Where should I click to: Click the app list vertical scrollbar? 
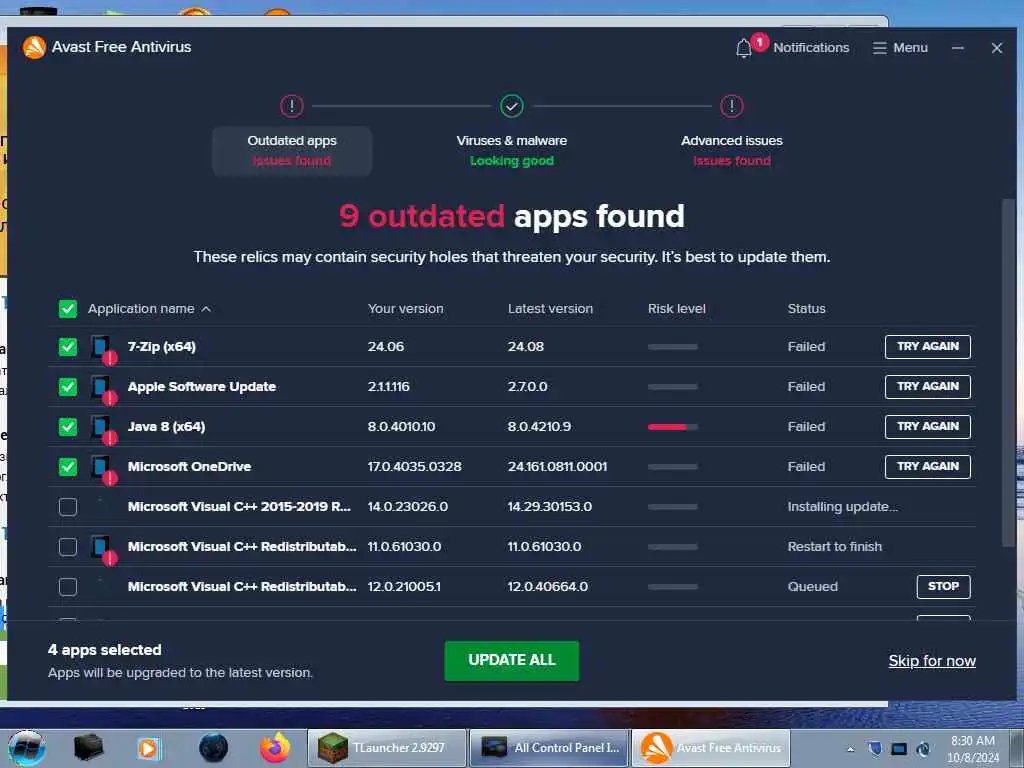(1008, 372)
